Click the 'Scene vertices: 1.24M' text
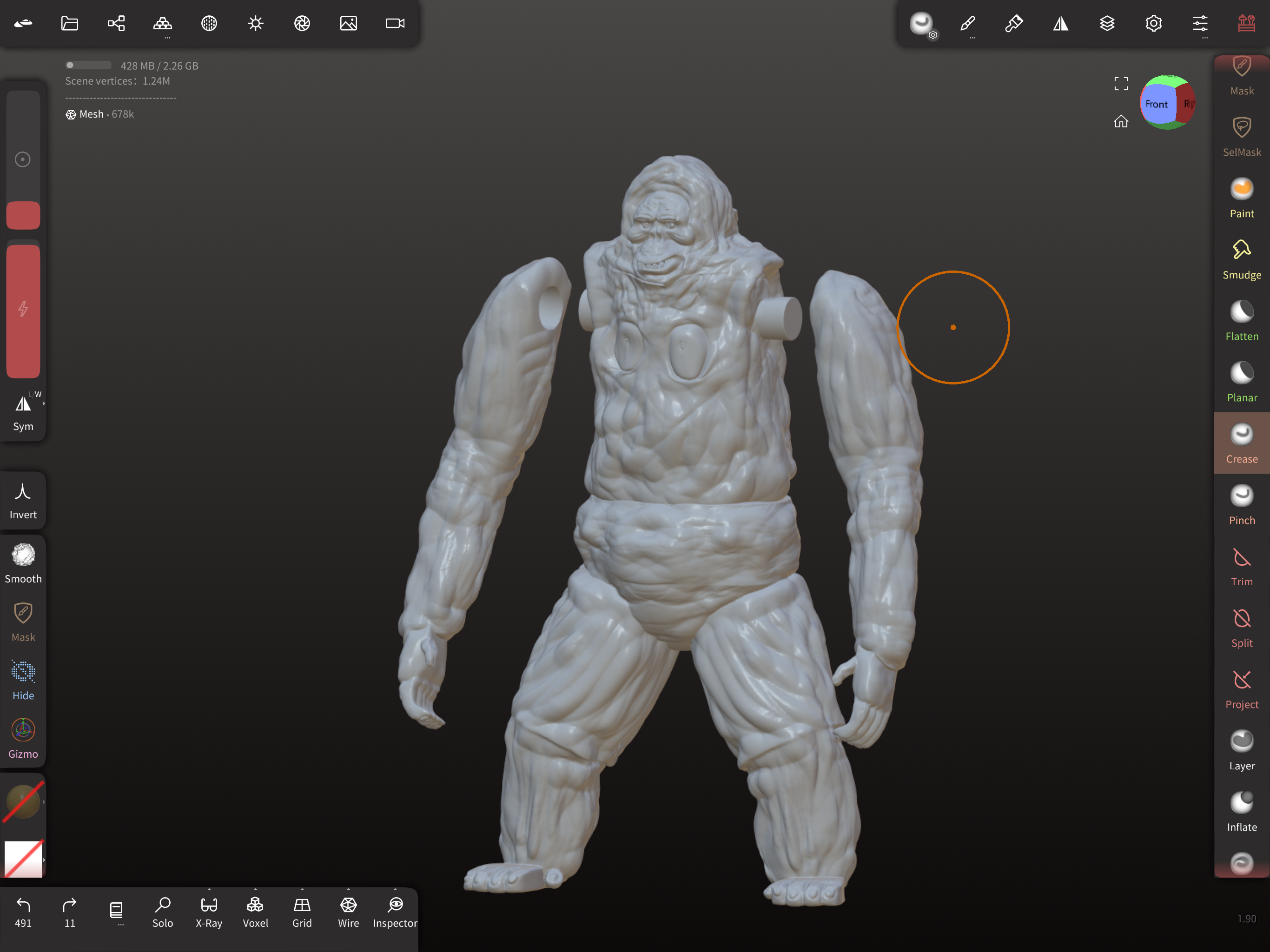1270x952 pixels. [118, 81]
